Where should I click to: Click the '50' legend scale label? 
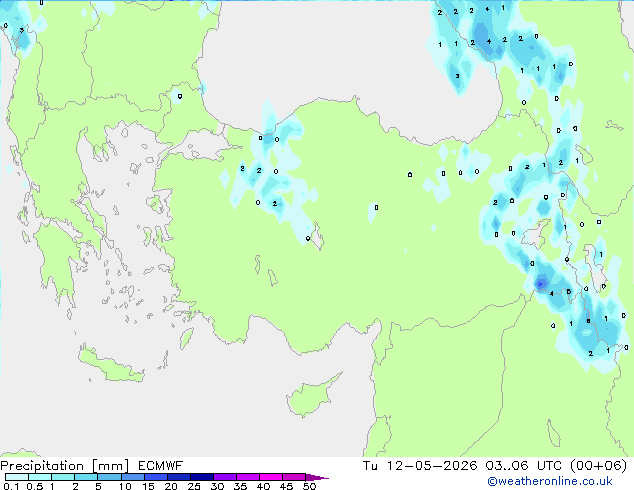[x=309, y=486]
